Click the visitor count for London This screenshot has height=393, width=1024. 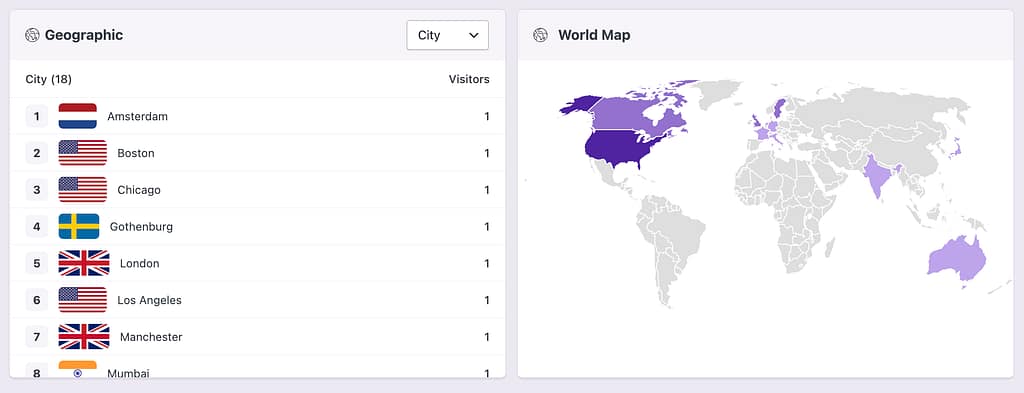point(487,264)
